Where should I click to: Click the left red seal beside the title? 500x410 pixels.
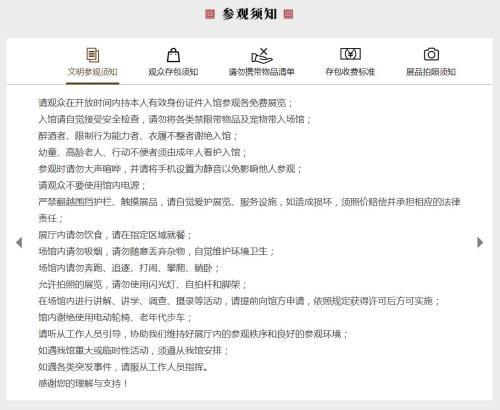click(x=210, y=14)
